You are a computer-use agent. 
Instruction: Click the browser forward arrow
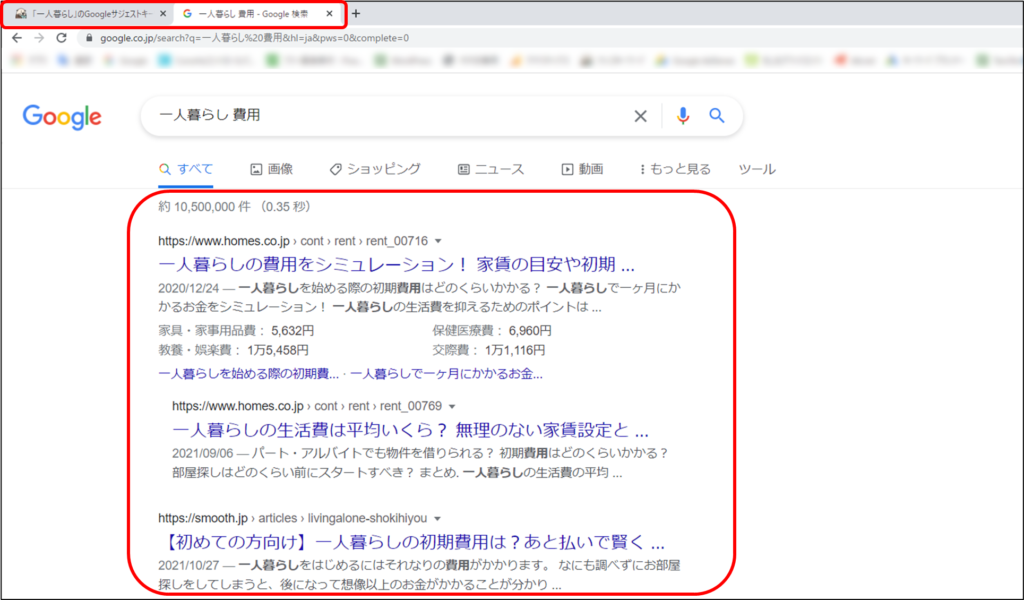[39, 38]
